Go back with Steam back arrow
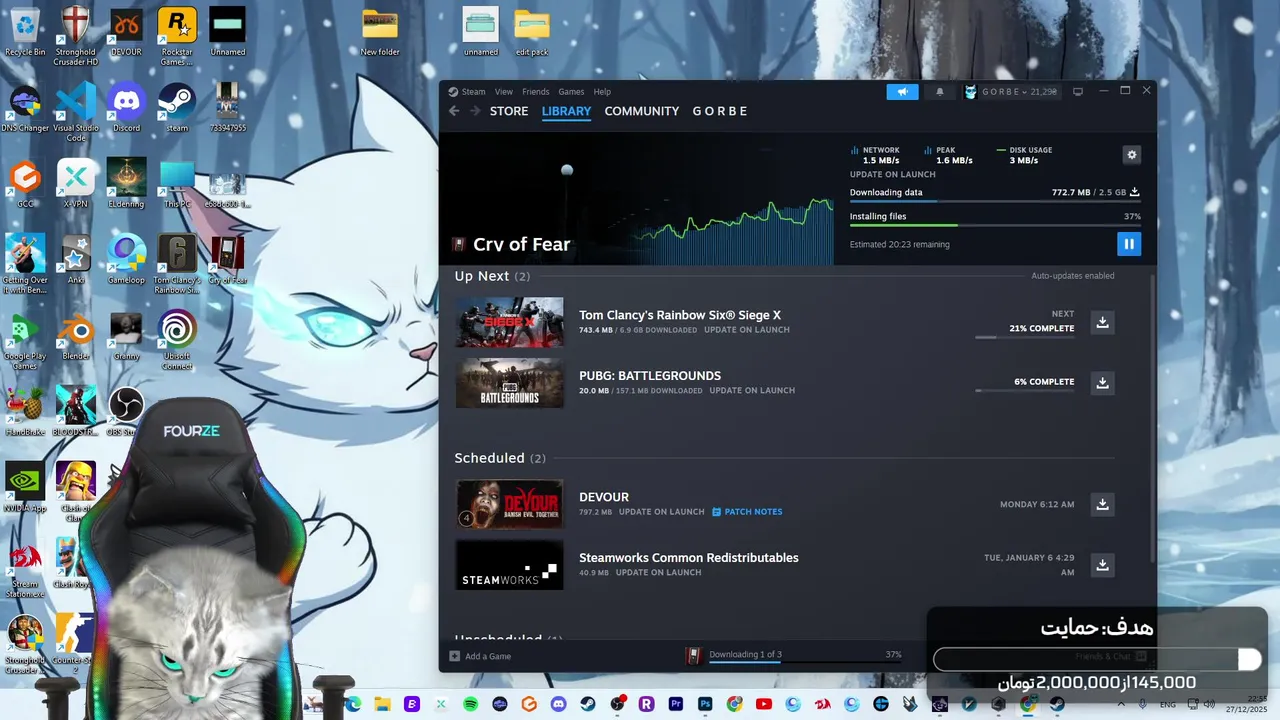The height and width of the screenshot is (720, 1280). coord(454,111)
